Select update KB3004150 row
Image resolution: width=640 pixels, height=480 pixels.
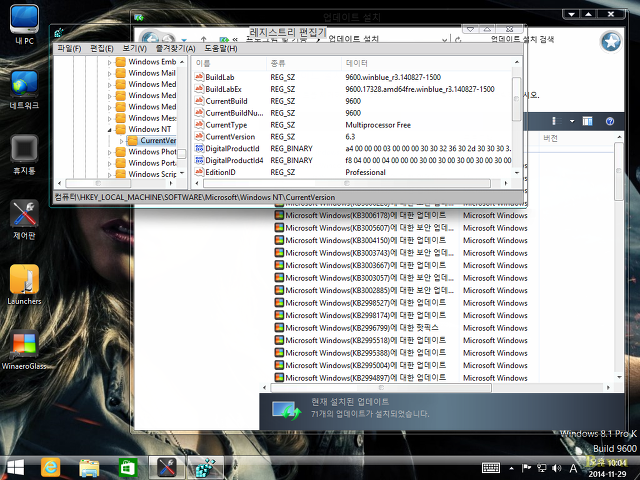[365, 240]
